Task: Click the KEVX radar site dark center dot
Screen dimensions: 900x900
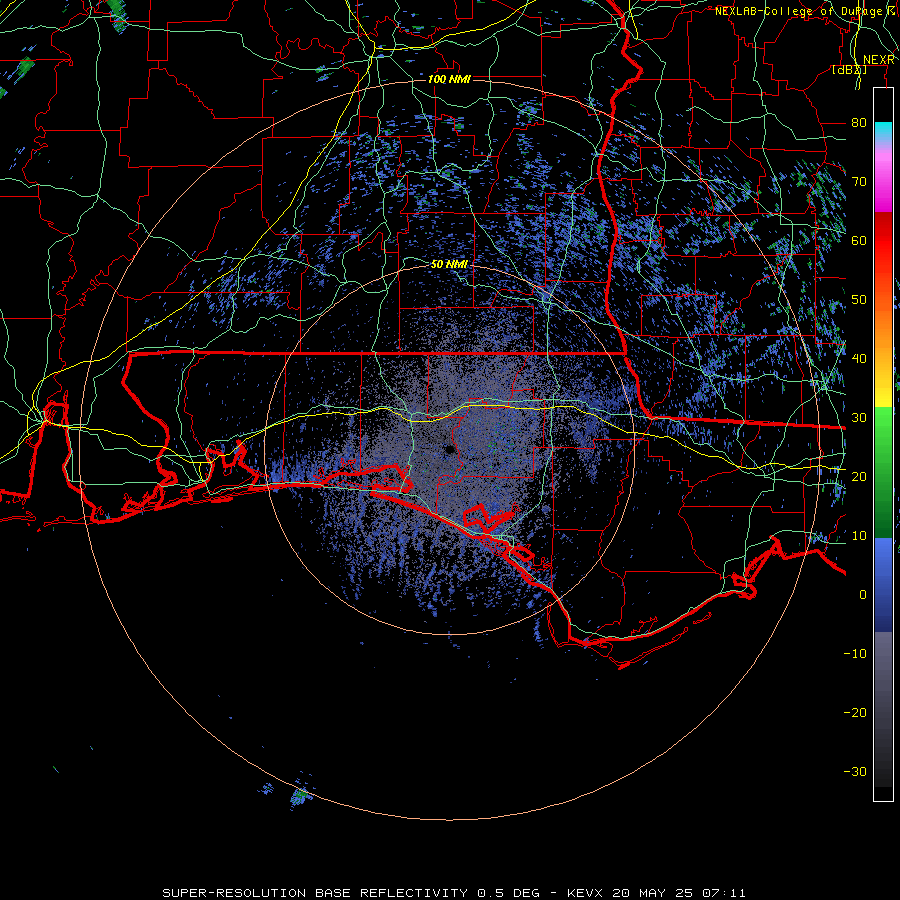Action: (x=451, y=450)
